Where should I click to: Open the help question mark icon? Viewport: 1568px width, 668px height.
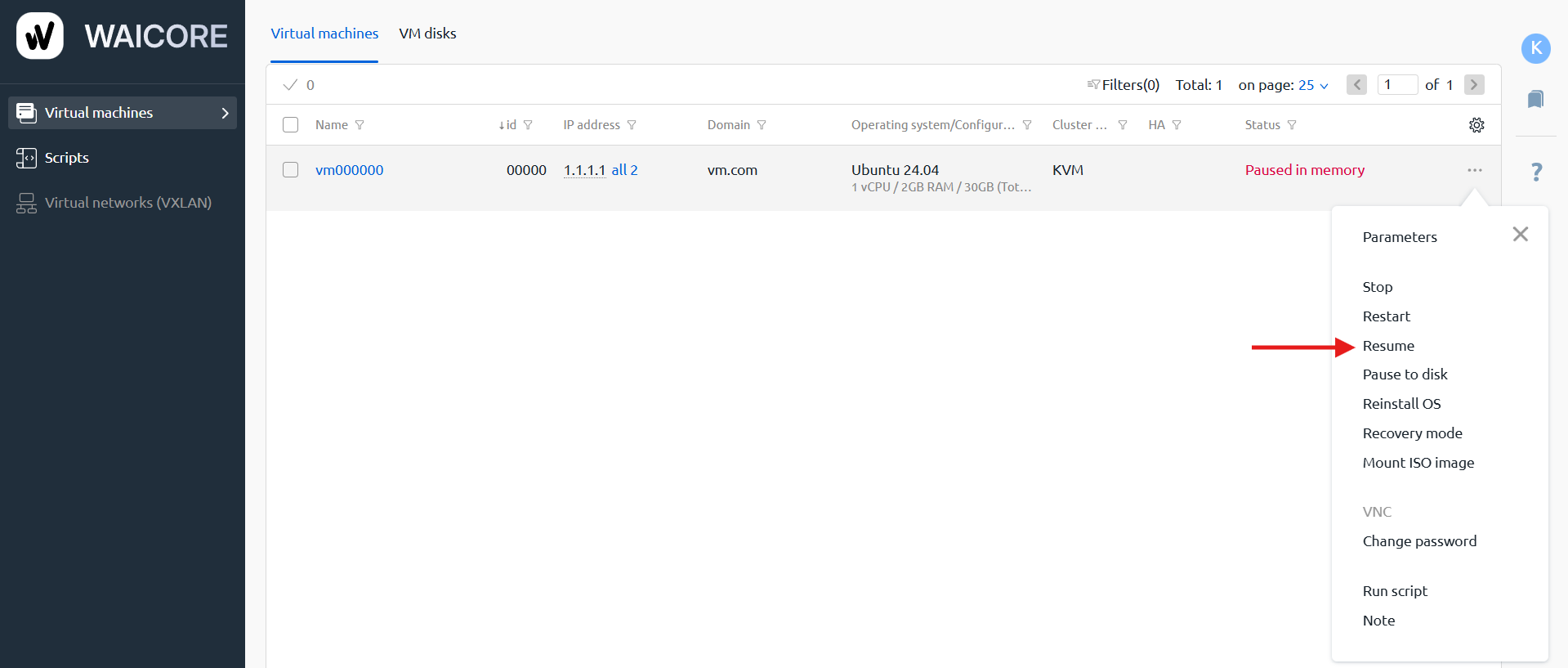coord(1536,172)
